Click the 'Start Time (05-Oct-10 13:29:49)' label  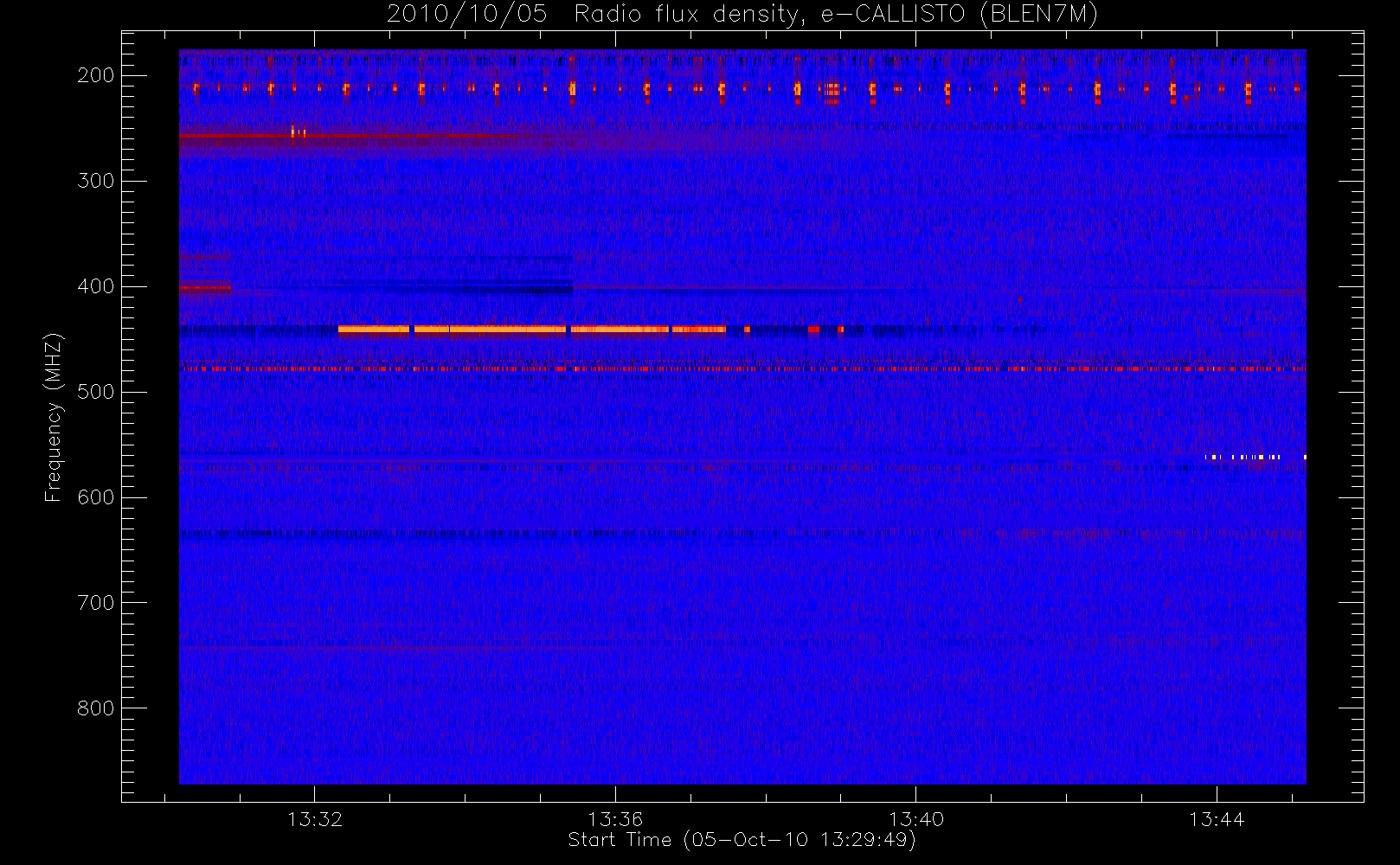click(742, 840)
